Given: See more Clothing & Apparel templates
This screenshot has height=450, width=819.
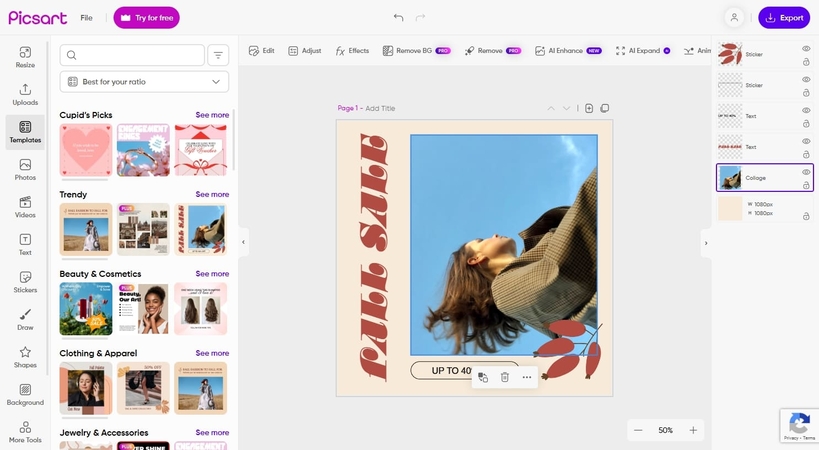Looking at the screenshot, I should point(212,353).
